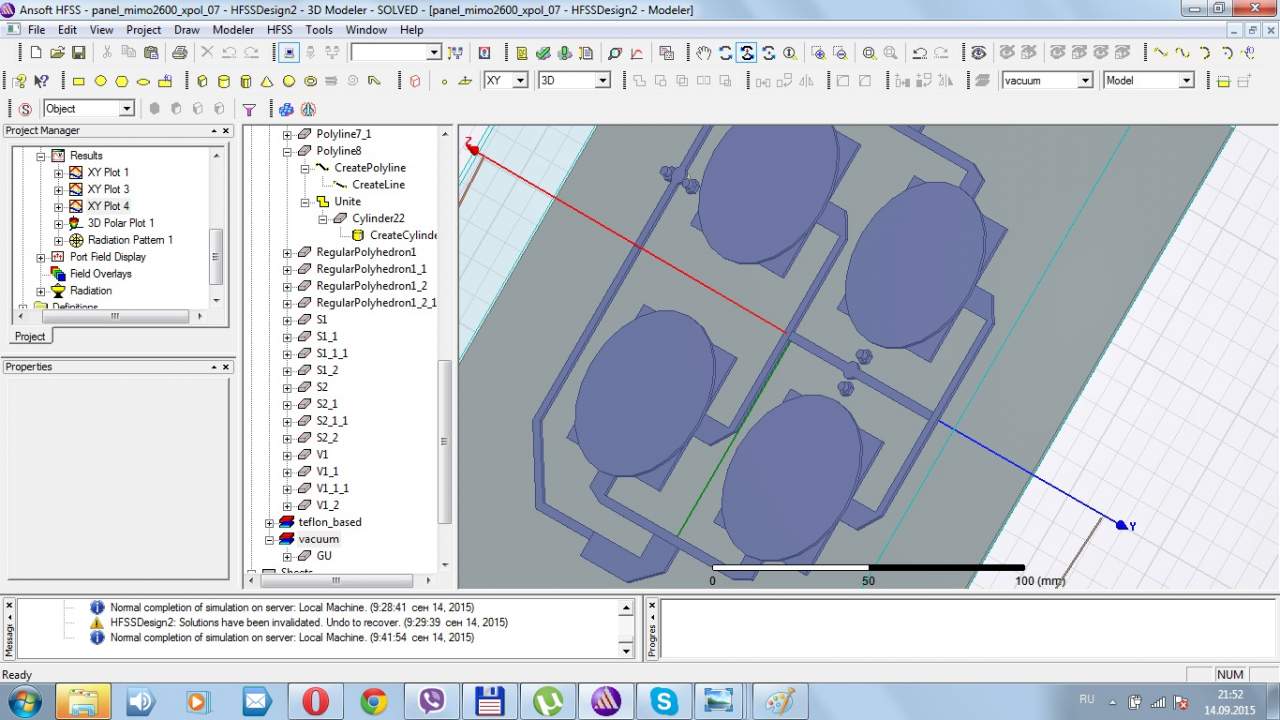Open the HFSS menu
Screen dimensions: 1280x720
pyautogui.click(x=279, y=30)
